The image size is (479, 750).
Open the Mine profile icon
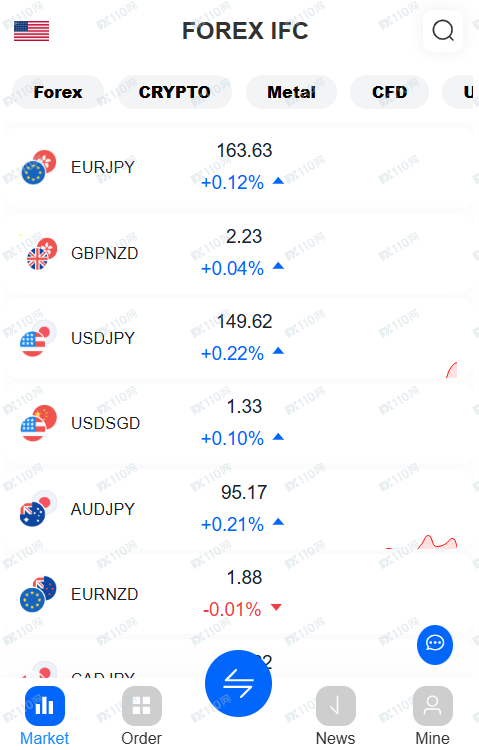(x=433, y=706)
